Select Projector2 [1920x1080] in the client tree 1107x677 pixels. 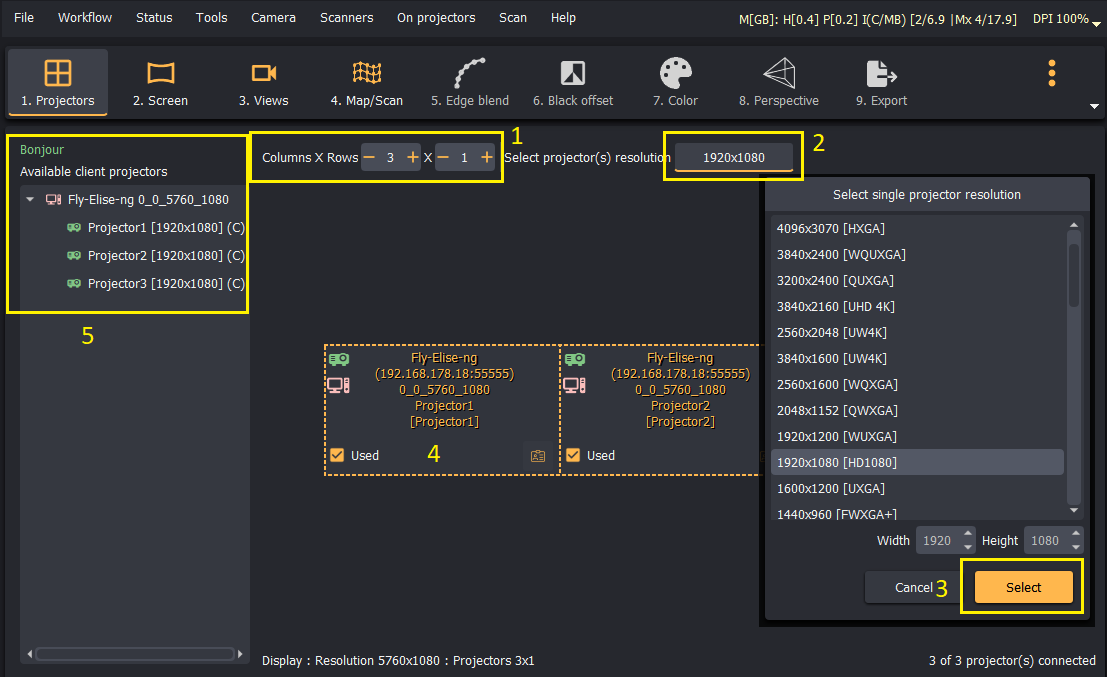(156, 256)
